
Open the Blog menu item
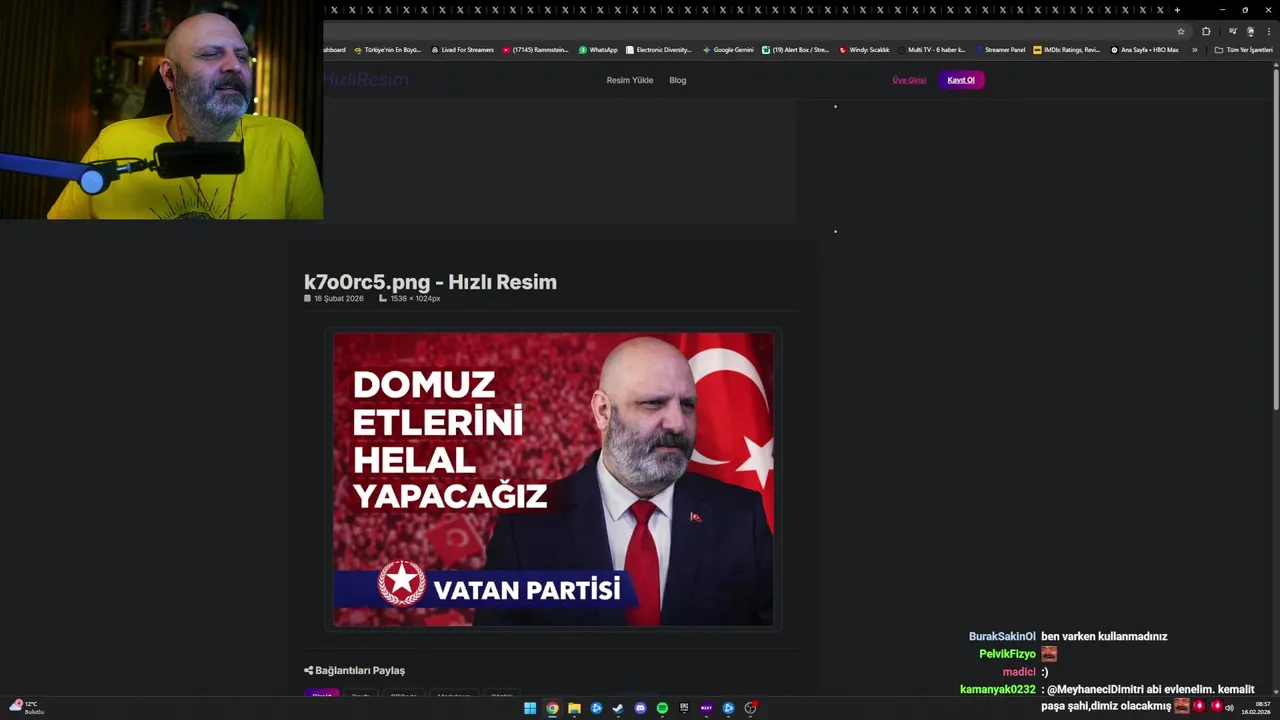click(678, 80)
